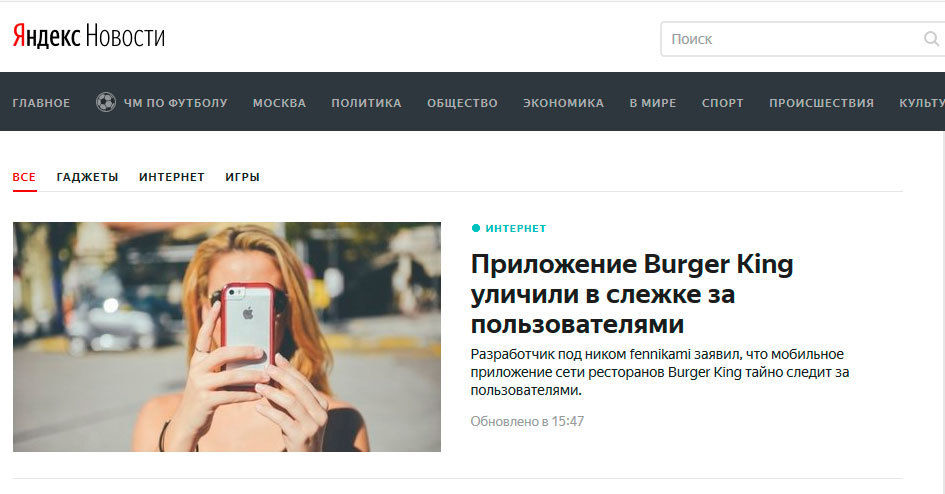Open the Политика section

(366, 103)
